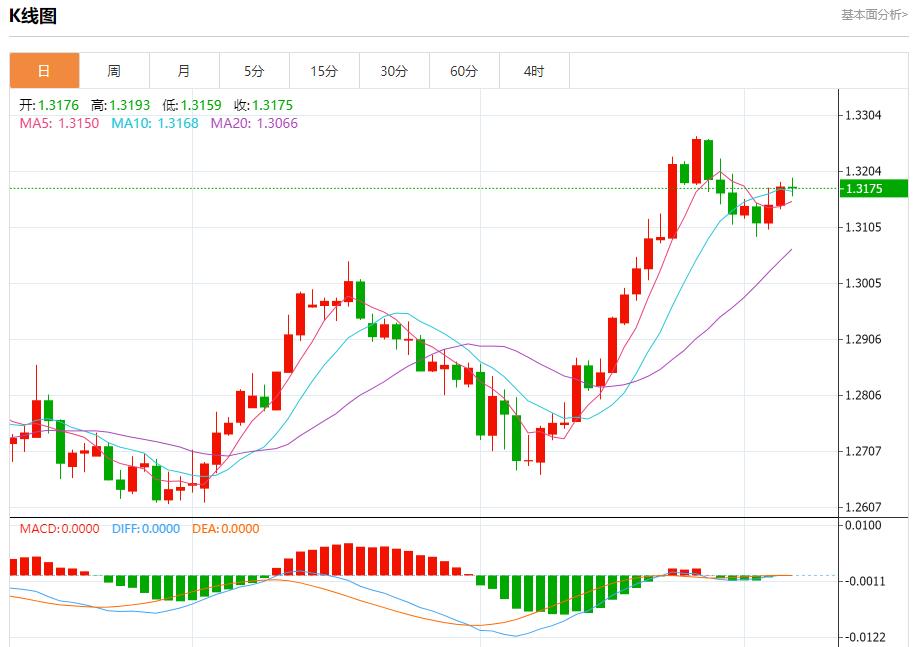Switch to the 30分 chart tab
The height and width of the screenshot is (647, 916).
pyautogui.click(x=394, y=71)
